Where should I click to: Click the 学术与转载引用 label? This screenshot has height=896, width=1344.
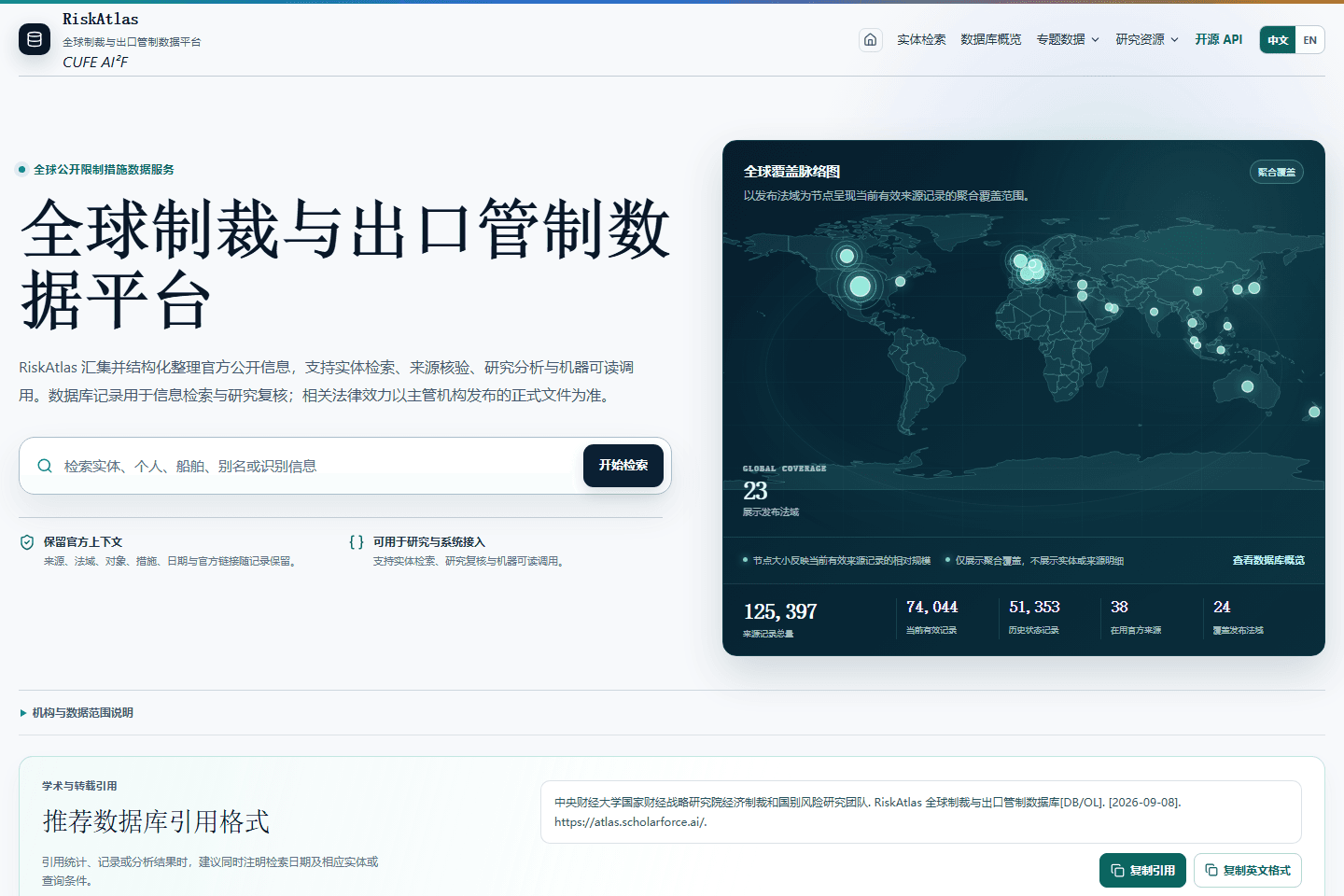(x=79, y=786)
